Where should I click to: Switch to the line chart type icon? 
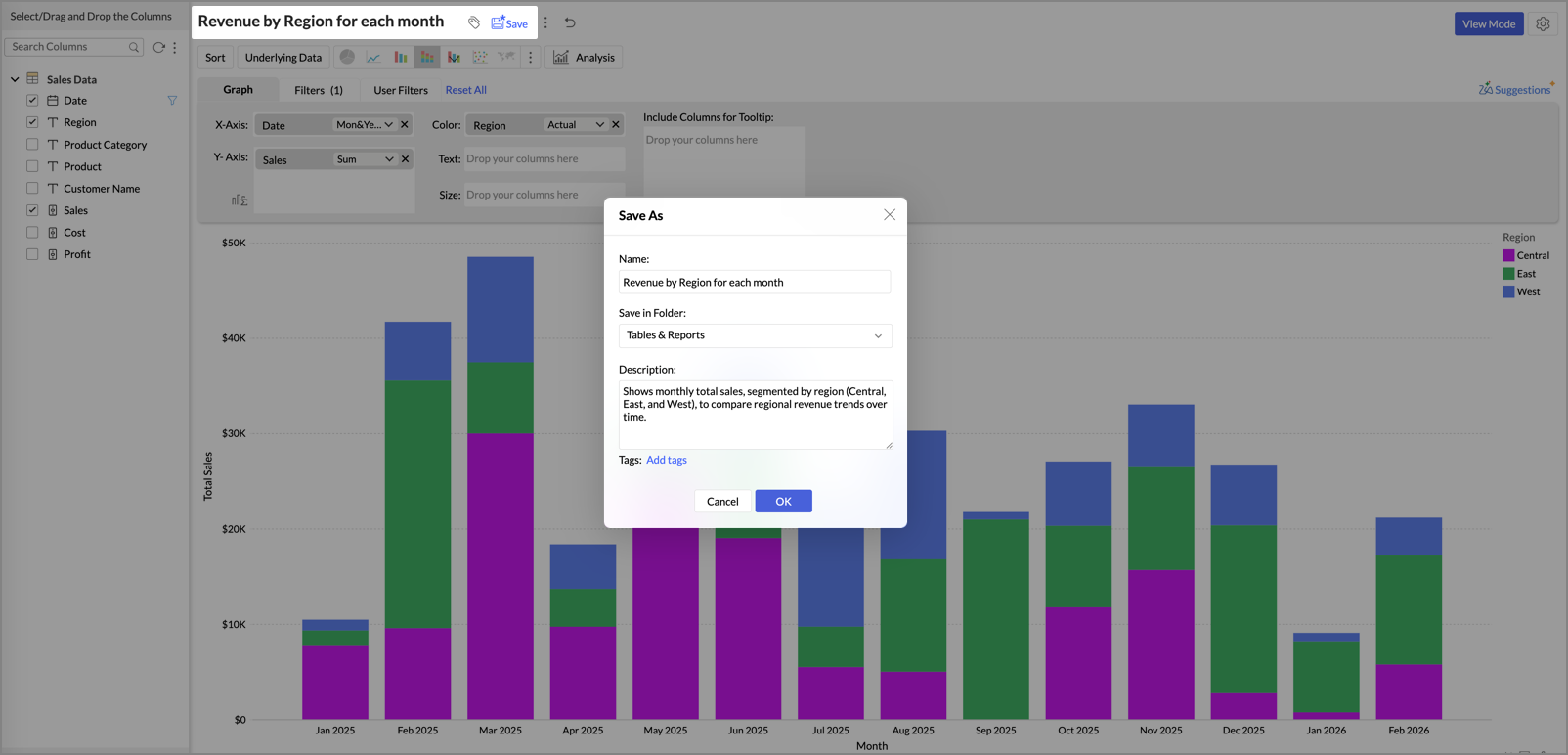(x=373, y=57)
